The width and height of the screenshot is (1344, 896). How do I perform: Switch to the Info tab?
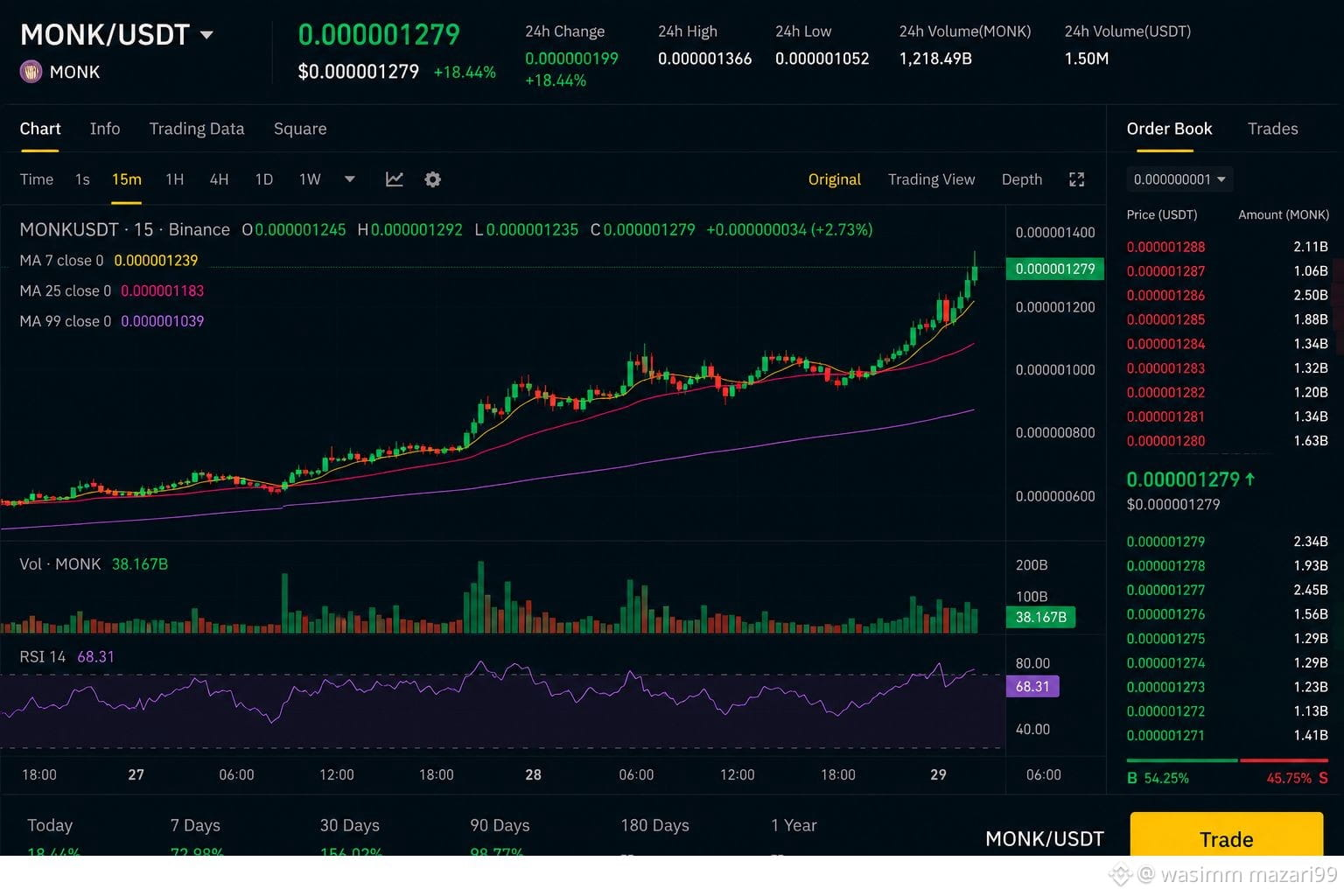click(x=105, y=129)
